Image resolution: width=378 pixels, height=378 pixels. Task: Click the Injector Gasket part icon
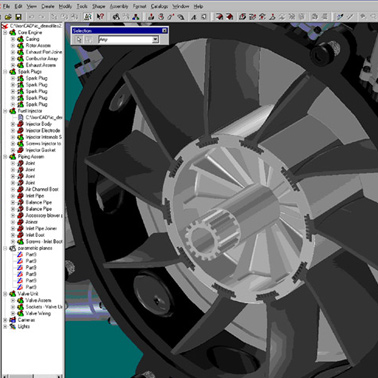click(x=21, y=150)
